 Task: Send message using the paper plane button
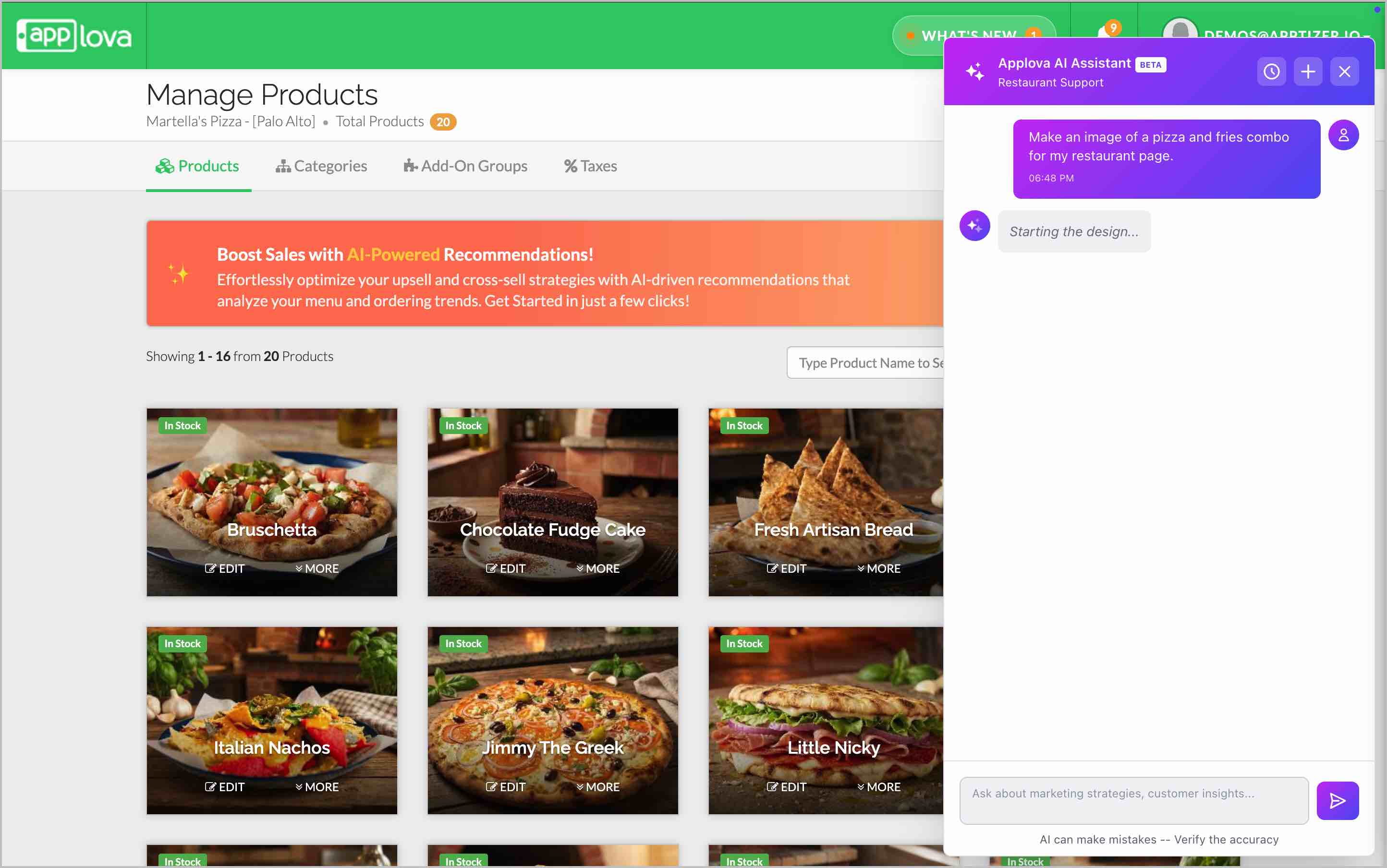(1337, 800)
